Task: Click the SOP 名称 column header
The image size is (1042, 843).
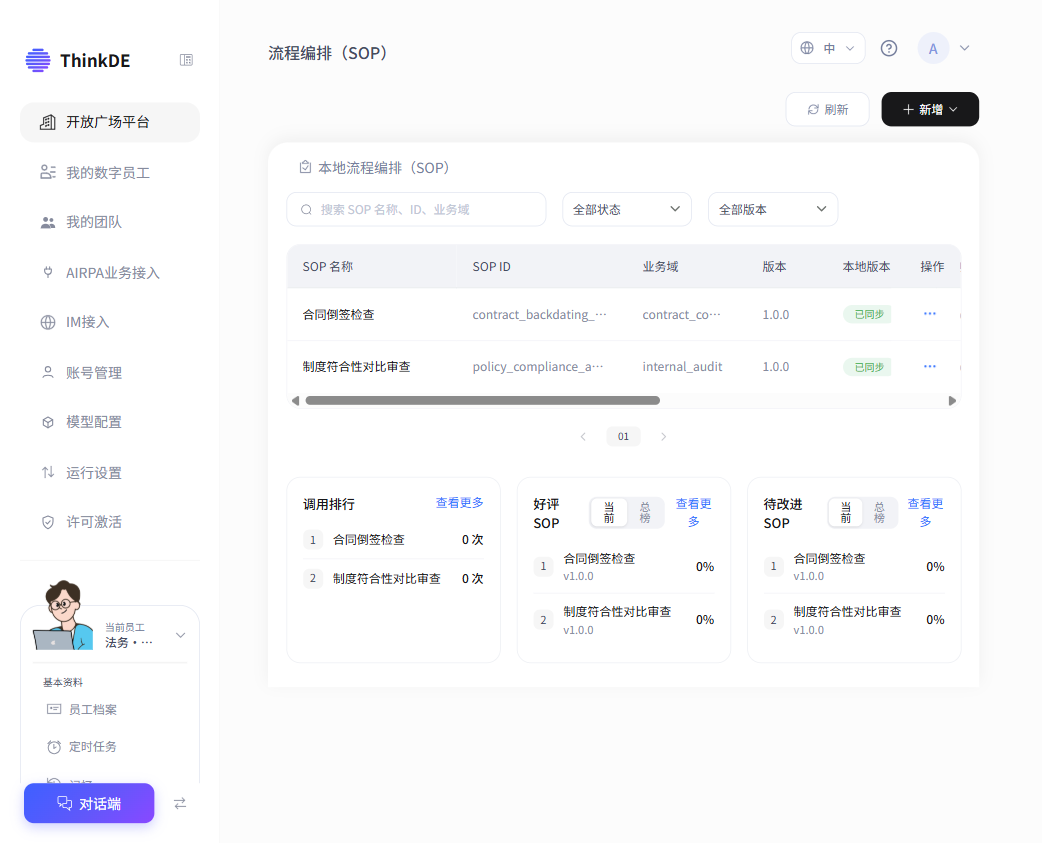Action: 328,267
